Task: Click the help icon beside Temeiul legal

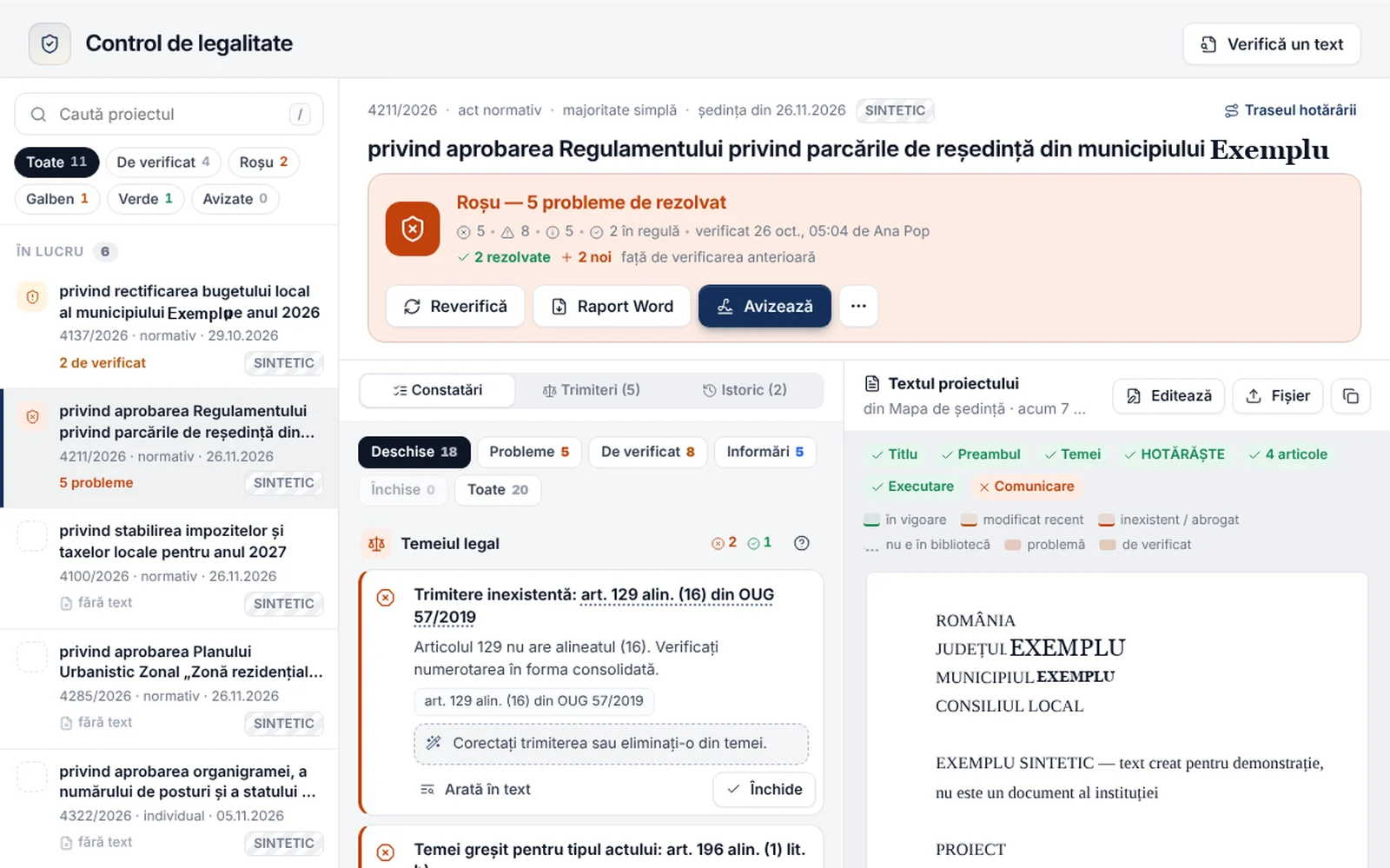Action: click(802, 543)
